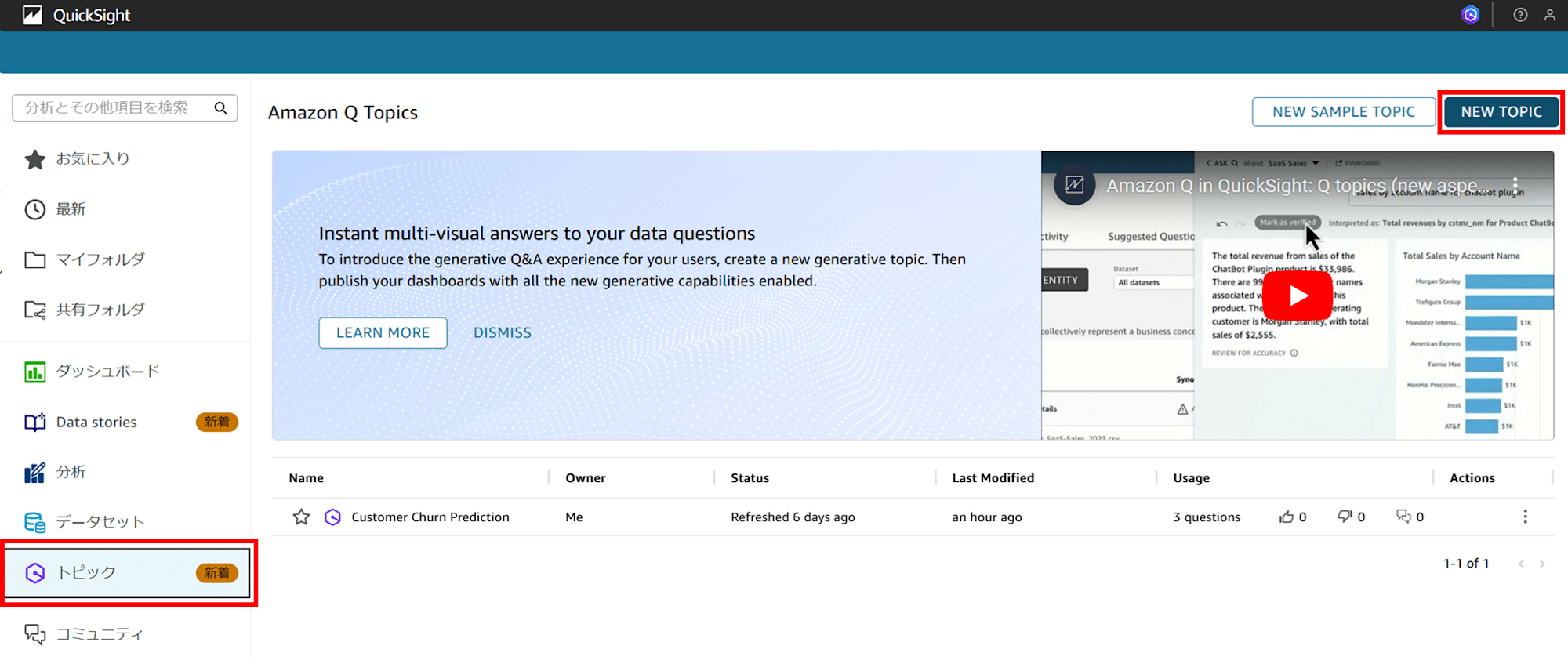Click the '3 questions' usage text
Image resolution: width=1568 pixels, height=671 pixels.
click(x=1207, y=517)
